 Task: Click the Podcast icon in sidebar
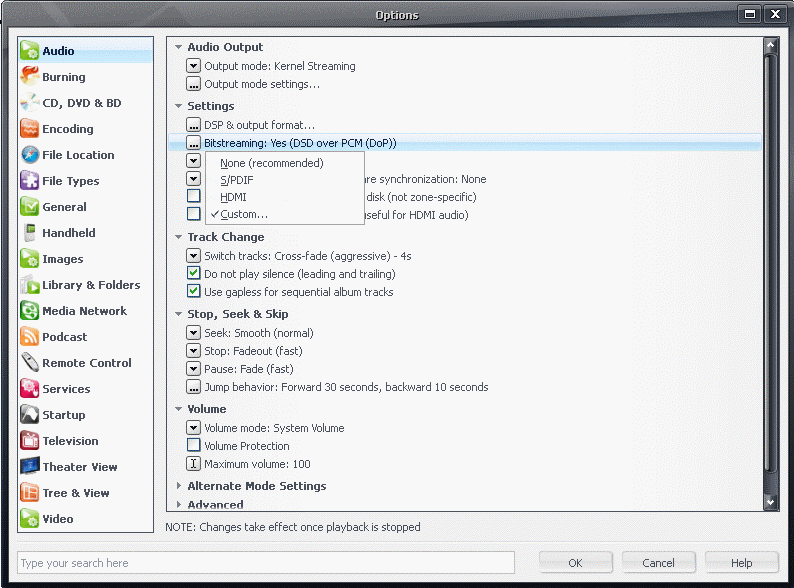[x=29, y=337]
